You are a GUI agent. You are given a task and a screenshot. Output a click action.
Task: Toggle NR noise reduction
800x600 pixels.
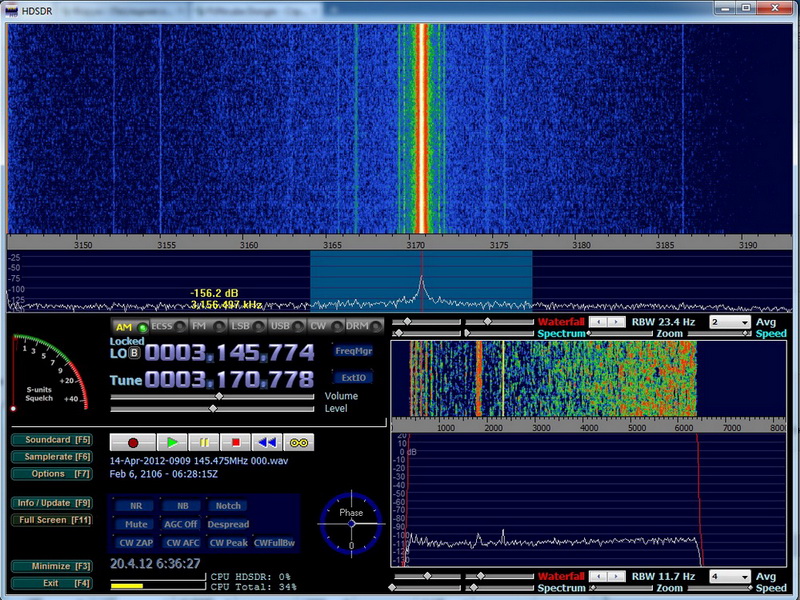[x=136, y=506]
